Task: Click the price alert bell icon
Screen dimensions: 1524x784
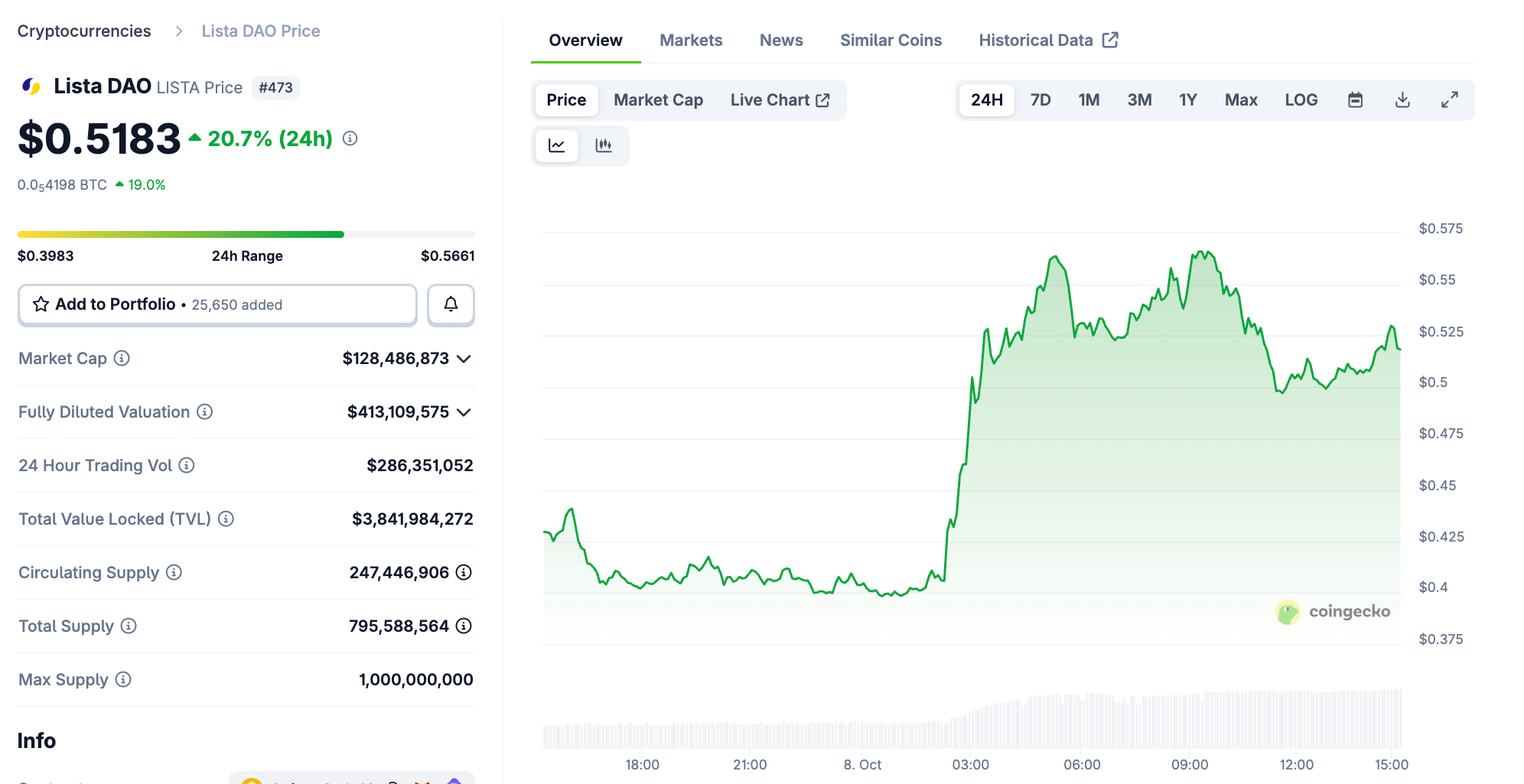Action: point(451,304)
